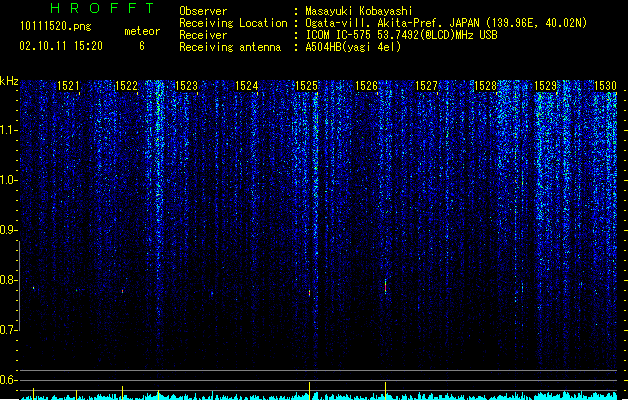The image size is (629, 400).
Task: Select the filename 10111520.png
Action: coord(56,26)
